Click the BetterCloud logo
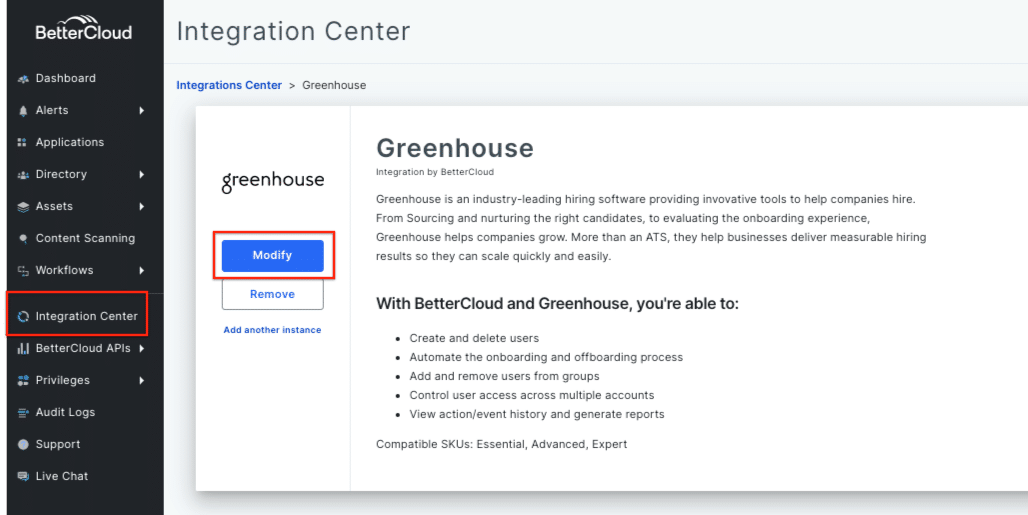This screenshot has height=515, width=1028. click(83, 28)
